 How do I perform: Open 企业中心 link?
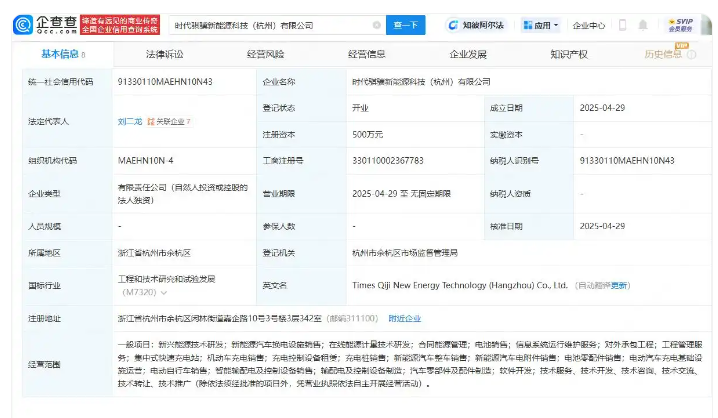[589, 25]
